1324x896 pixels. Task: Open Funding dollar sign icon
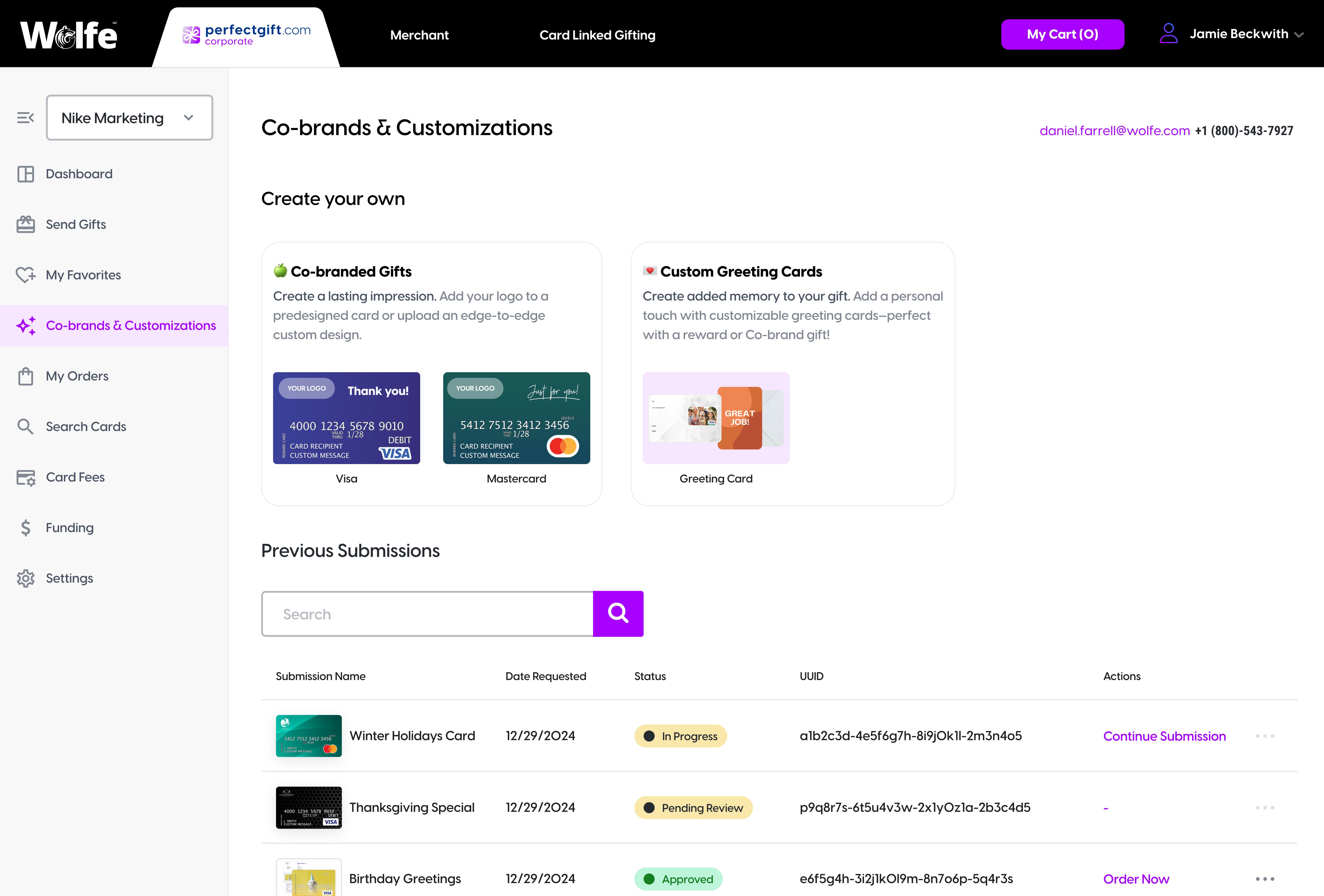coord(26,528)
